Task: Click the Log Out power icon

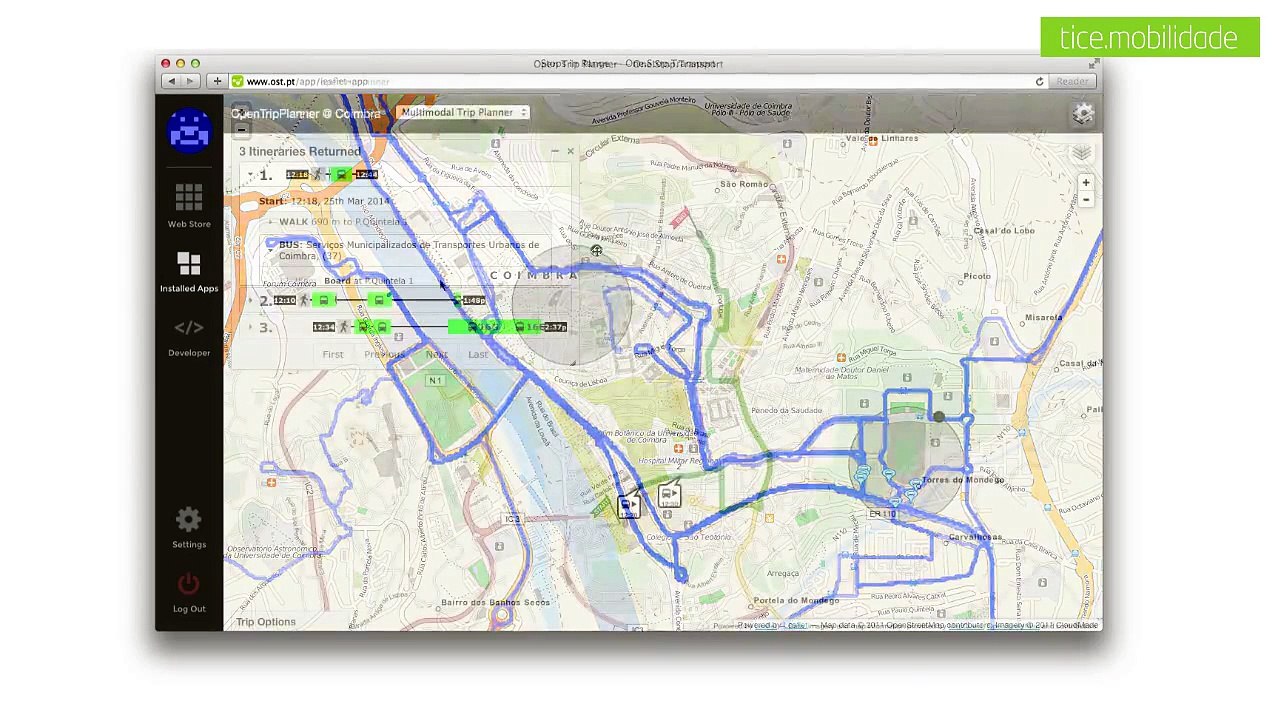Action: pos(189,584)
